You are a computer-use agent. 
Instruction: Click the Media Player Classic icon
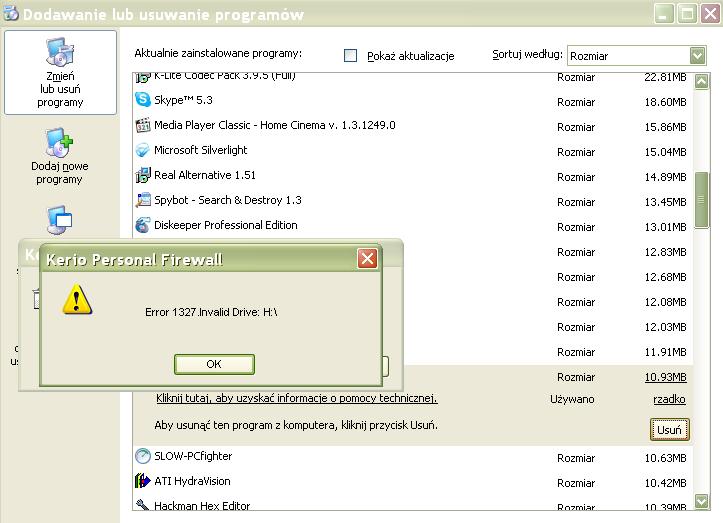tap(143, 125)
